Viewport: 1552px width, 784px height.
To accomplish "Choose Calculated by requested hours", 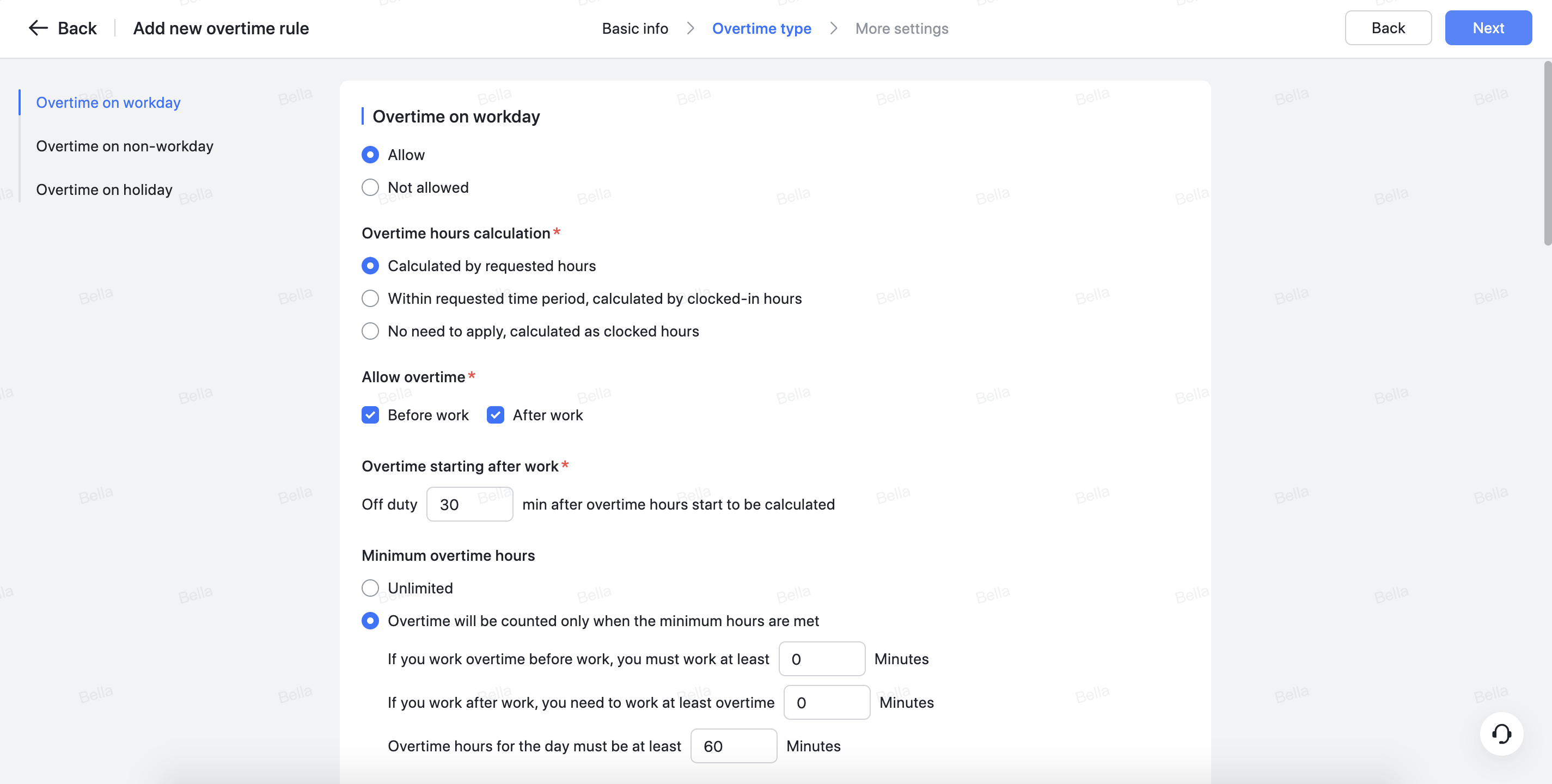I will click(370, 266).
